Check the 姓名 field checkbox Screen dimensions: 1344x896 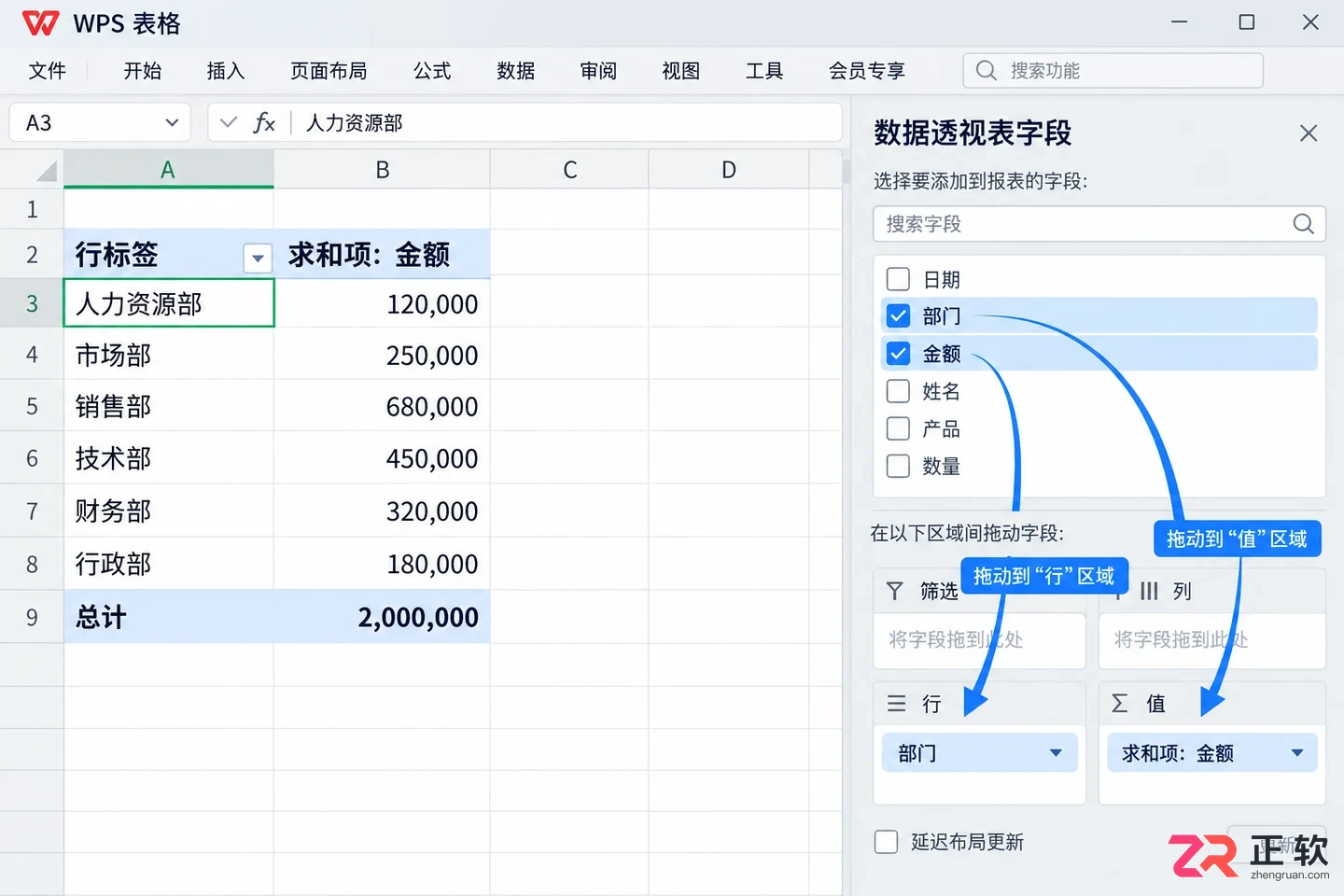[x=898, y=391]
